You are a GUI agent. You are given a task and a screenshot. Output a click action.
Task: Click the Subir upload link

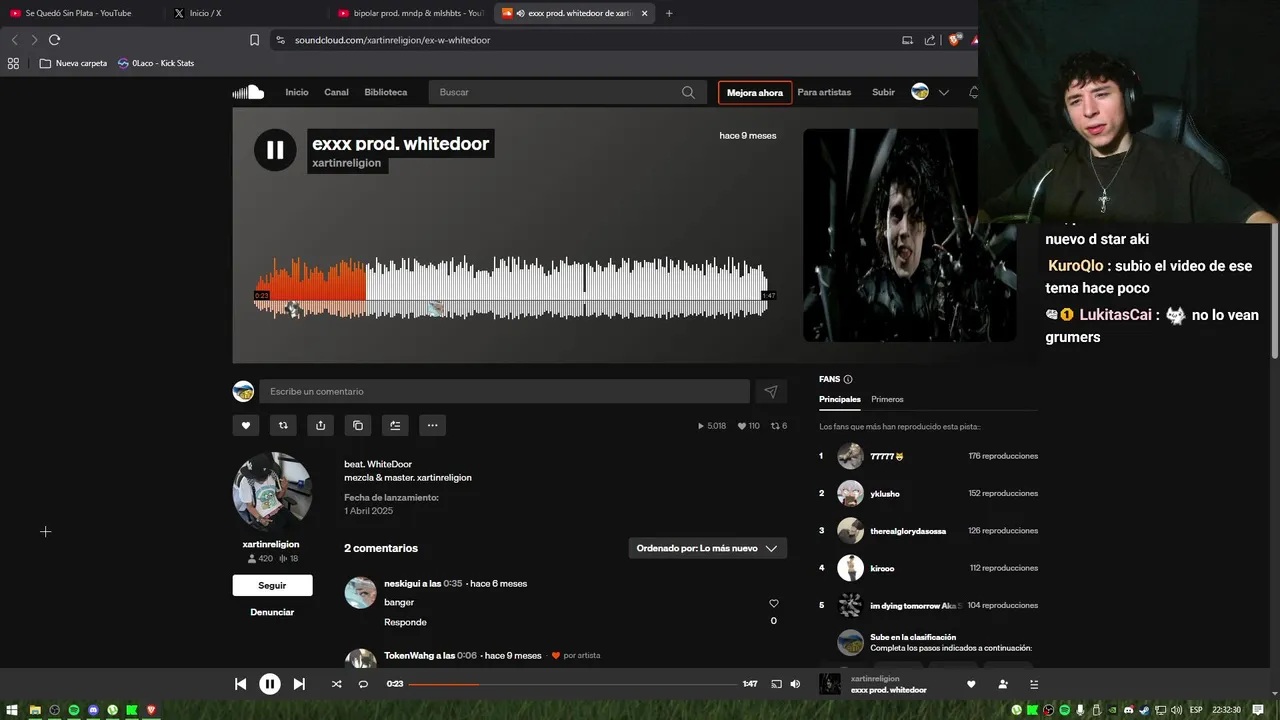883,92
